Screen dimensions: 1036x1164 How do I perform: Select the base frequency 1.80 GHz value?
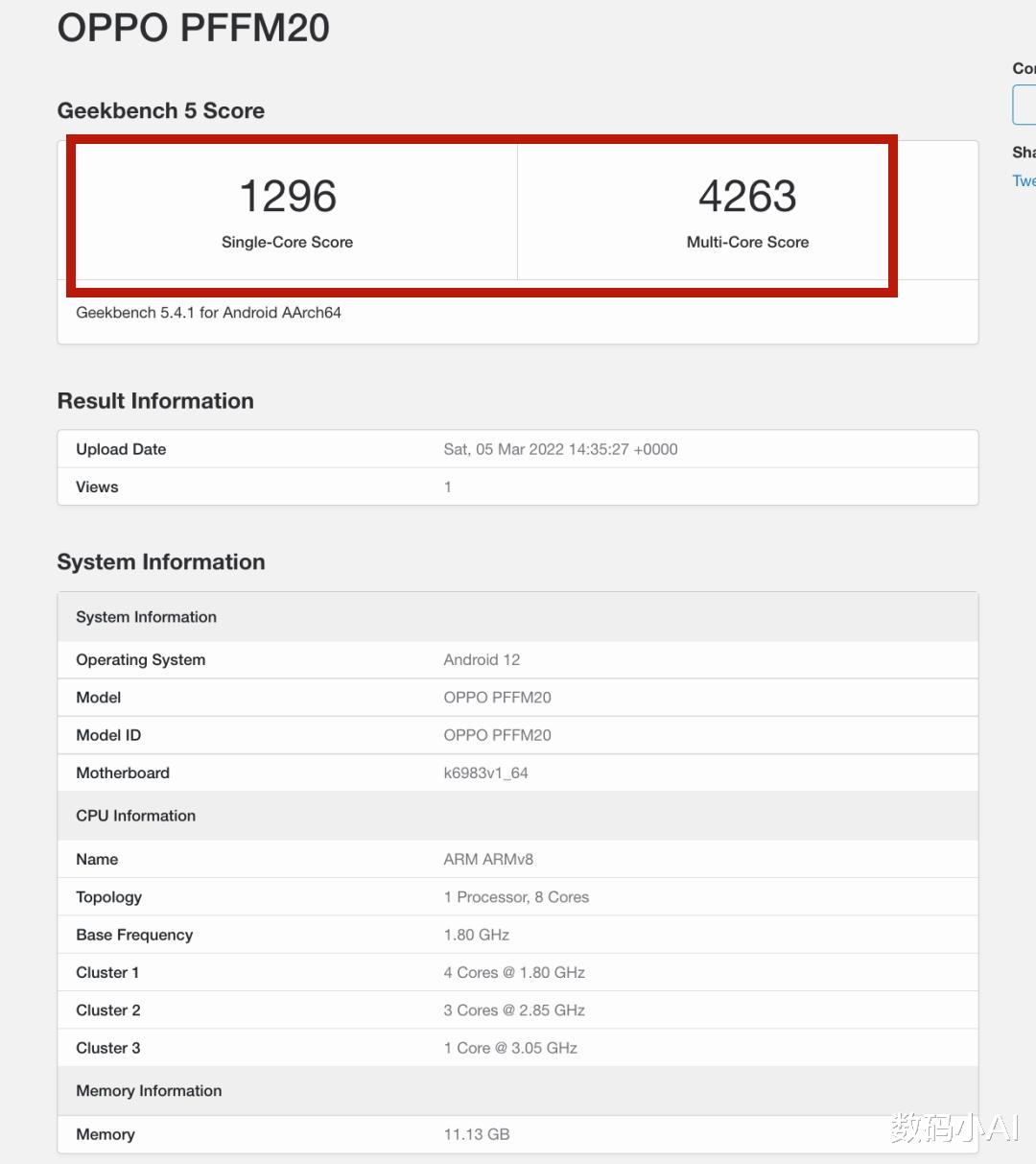(x=476, y=935)
